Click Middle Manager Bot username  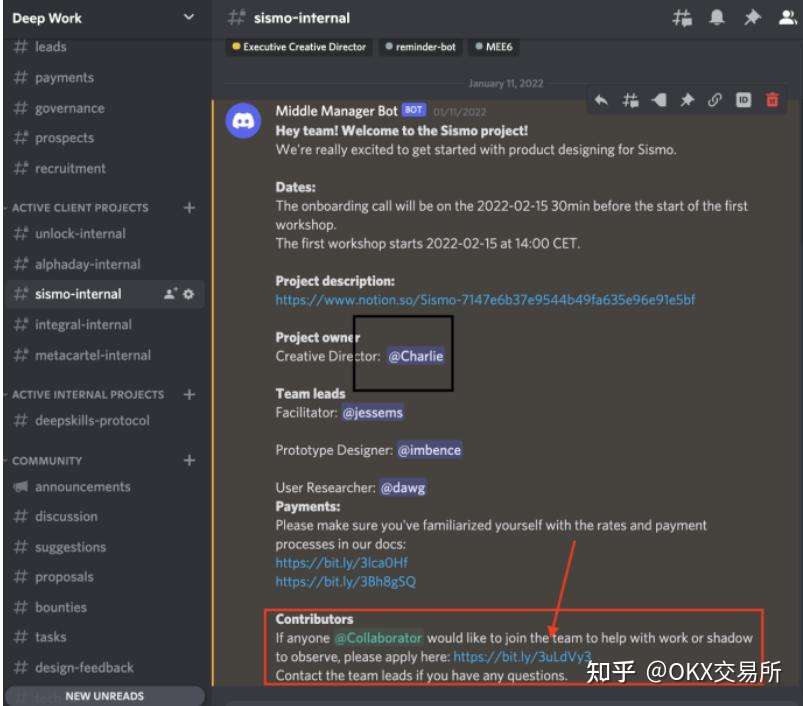tap(336, 111)
